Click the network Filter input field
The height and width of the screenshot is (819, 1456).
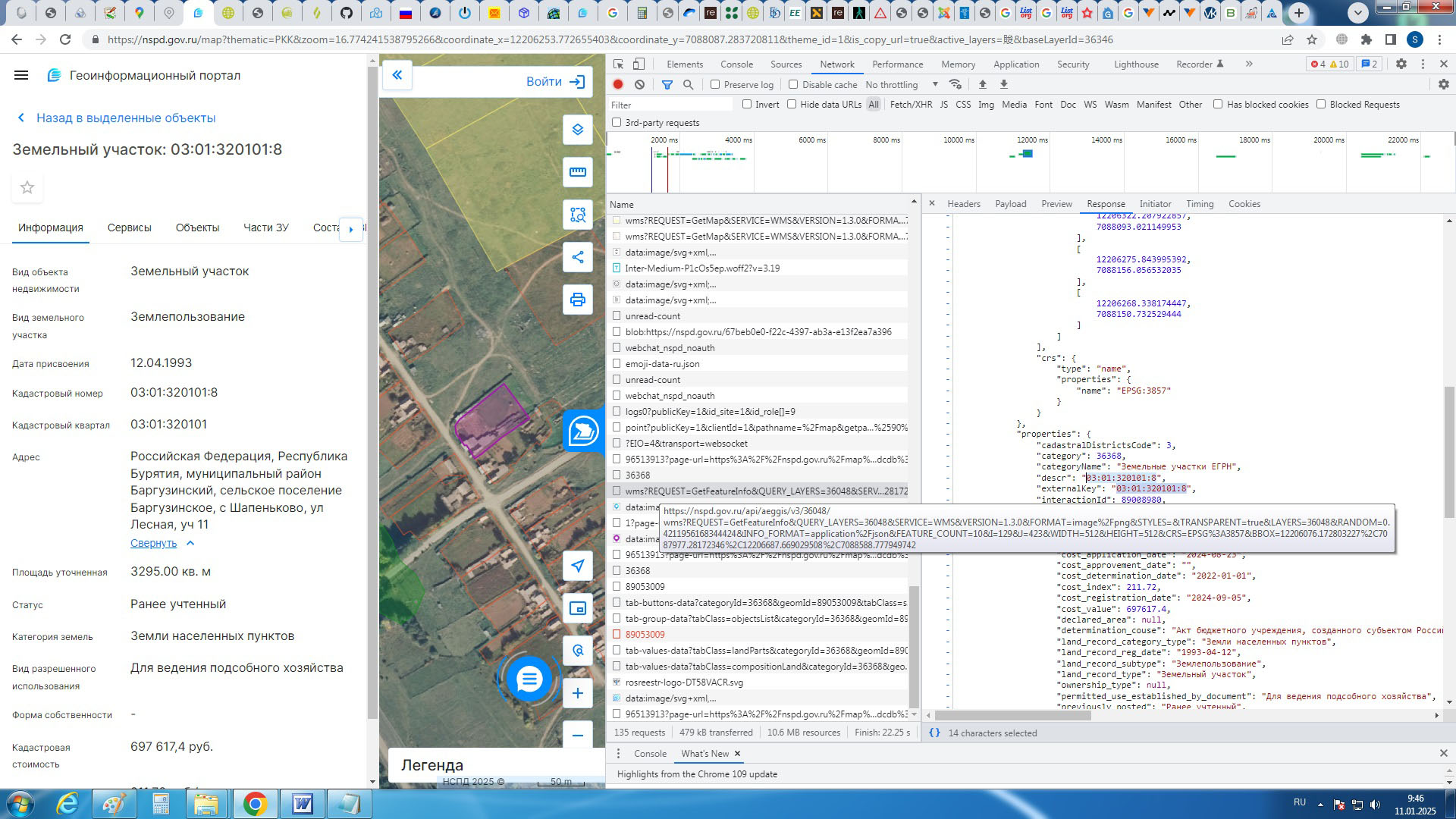click(x=671, y=105)
